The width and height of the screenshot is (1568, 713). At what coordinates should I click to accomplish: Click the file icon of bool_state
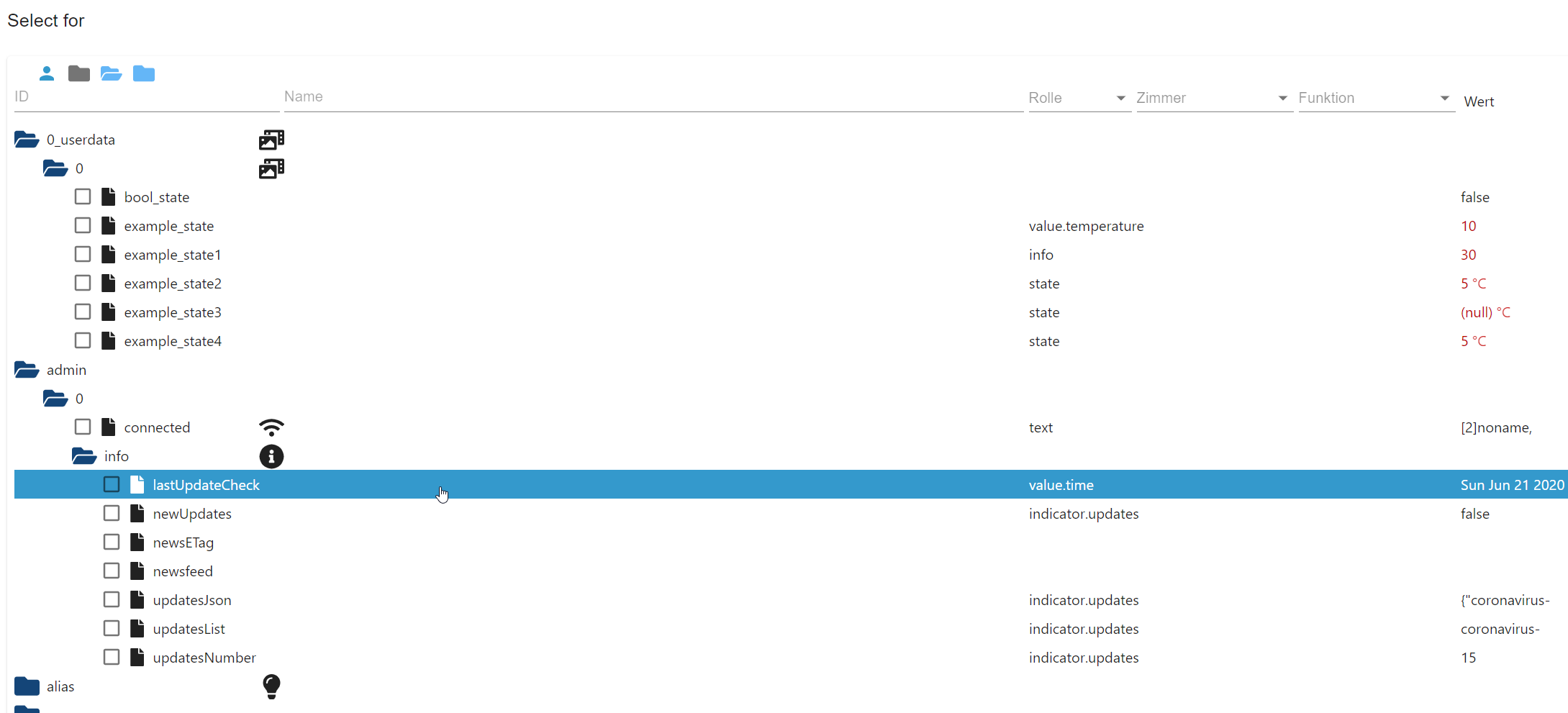pyautogui.click(x=109, y=196)
